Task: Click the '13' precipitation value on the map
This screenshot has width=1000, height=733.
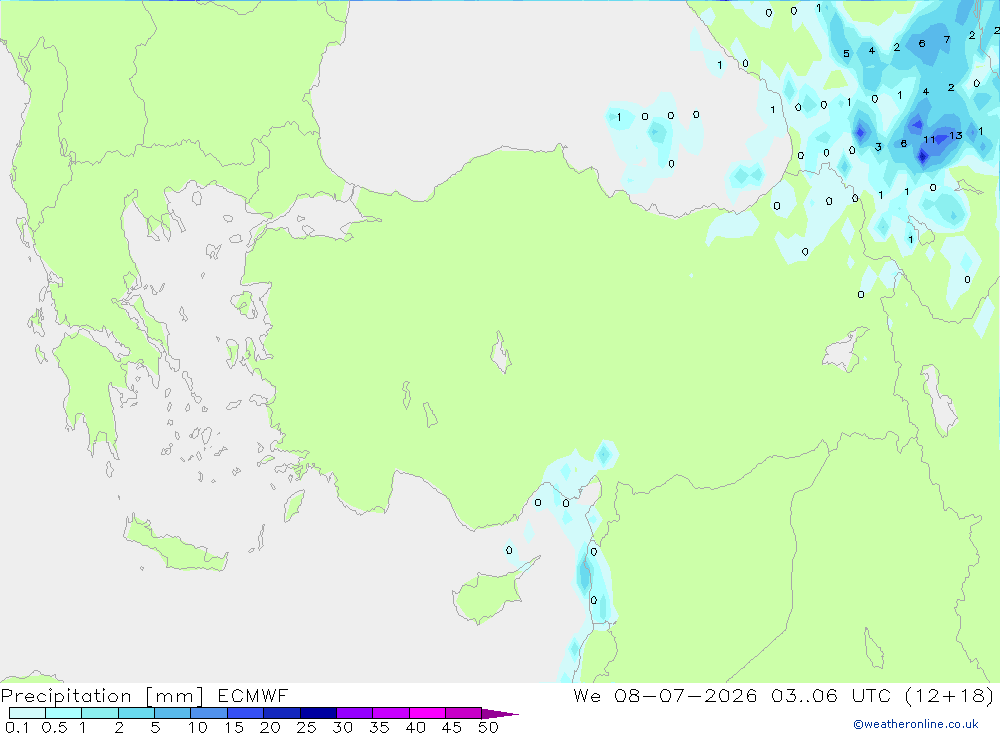Action: tap(955, 135)
